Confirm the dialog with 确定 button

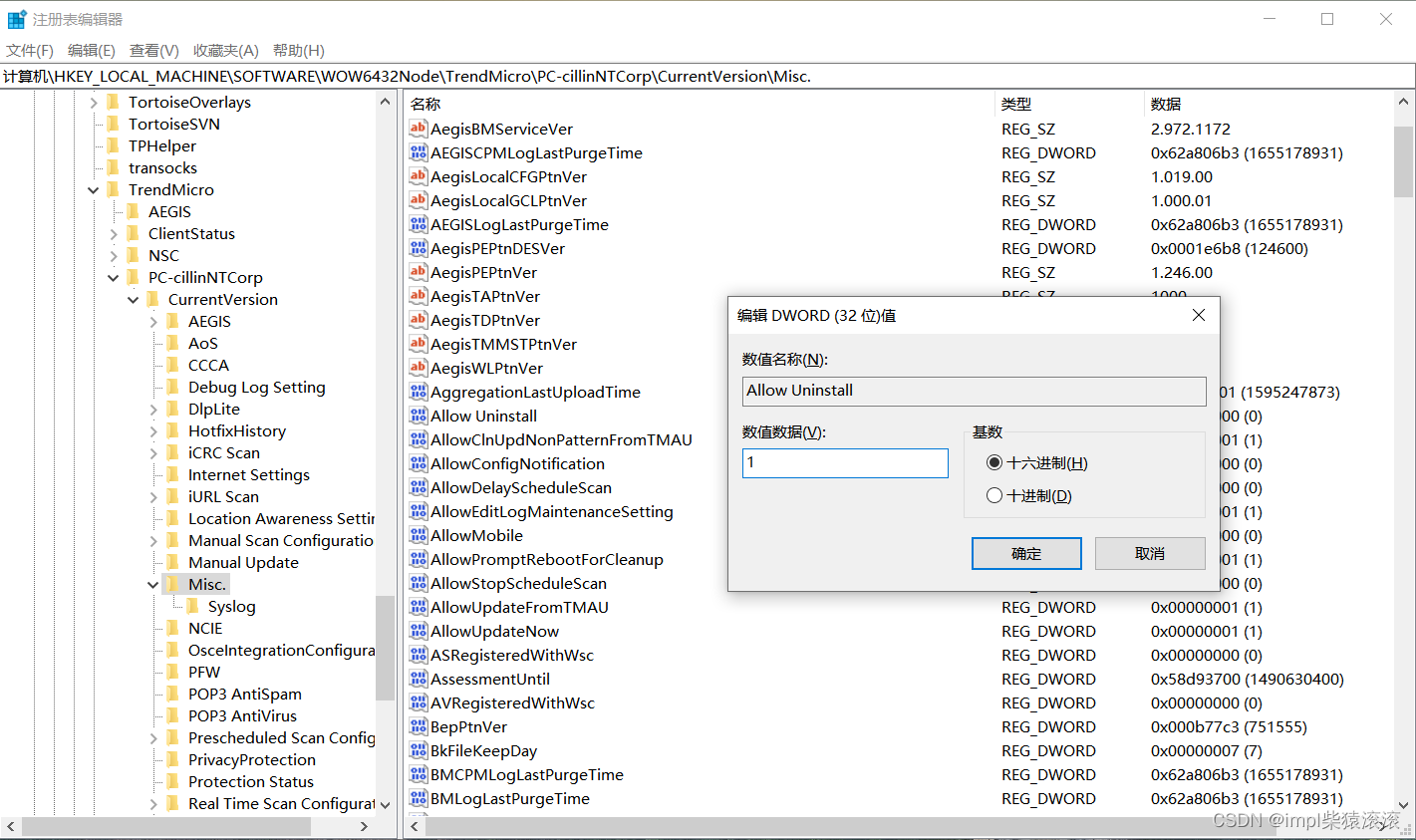pyautogui.click(x=1026, y=553)
